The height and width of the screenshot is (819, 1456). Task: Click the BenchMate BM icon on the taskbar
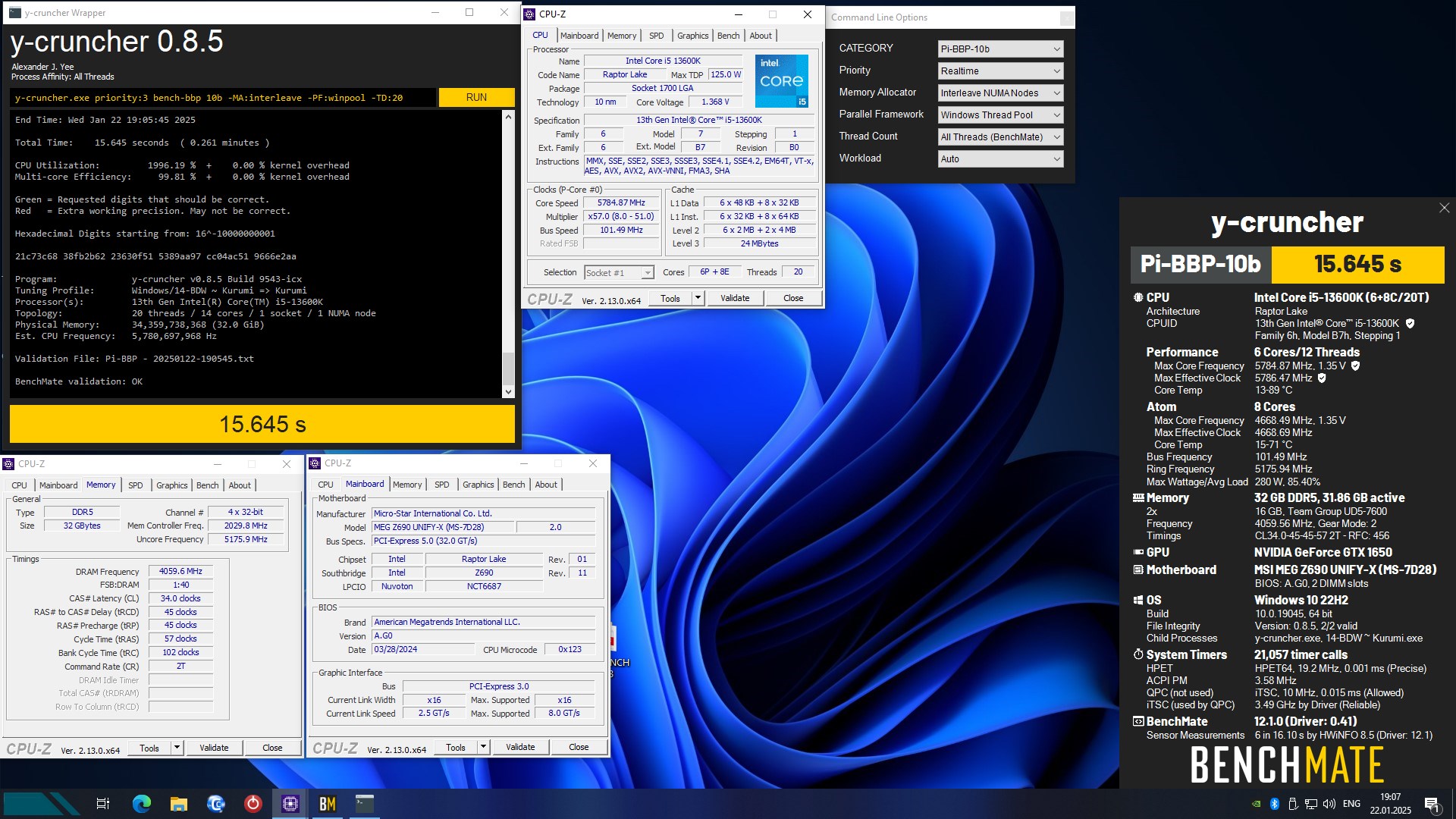point(327,804)
